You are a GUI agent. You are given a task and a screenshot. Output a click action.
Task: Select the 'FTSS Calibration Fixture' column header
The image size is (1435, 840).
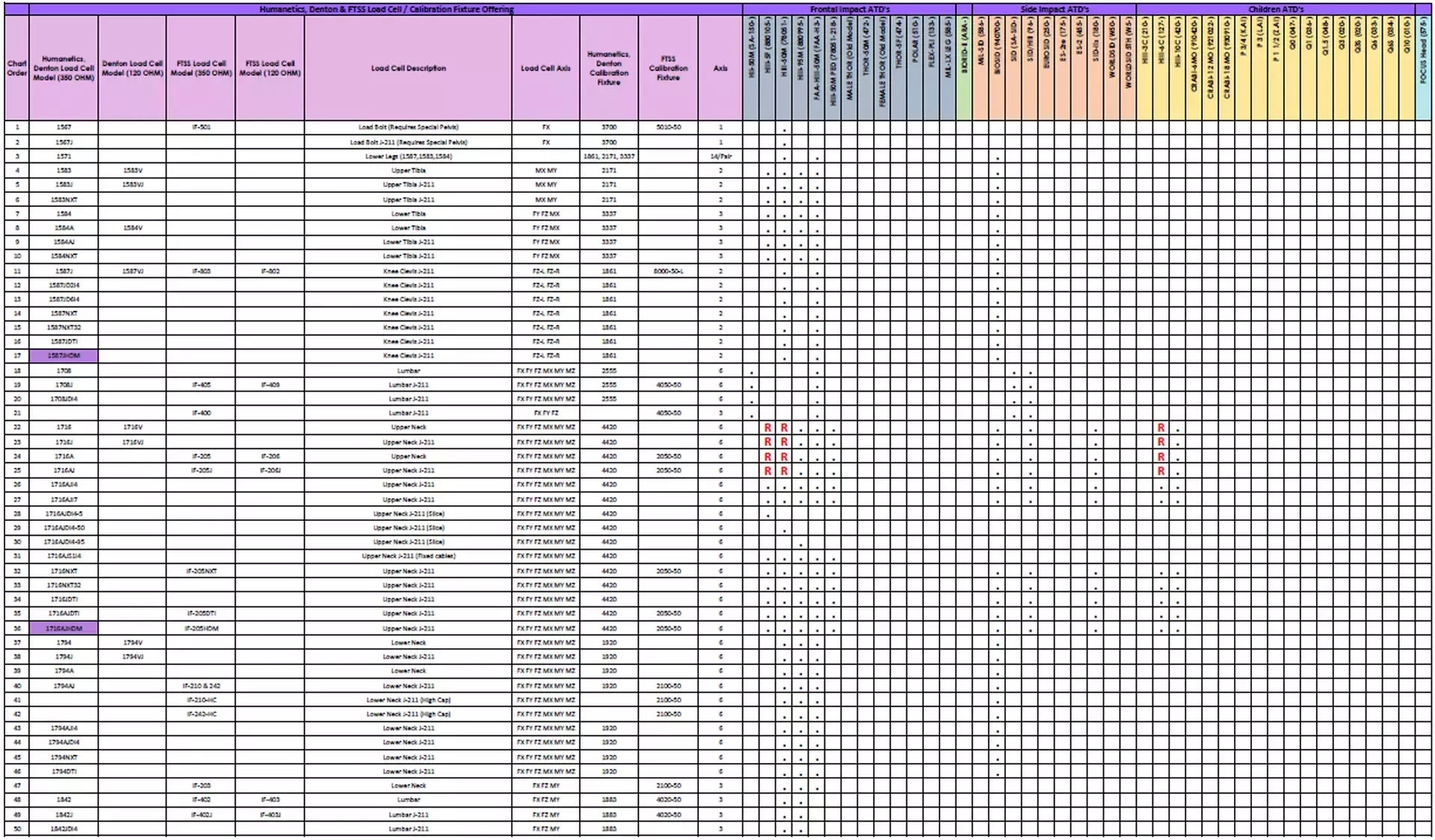pos(668,68)
